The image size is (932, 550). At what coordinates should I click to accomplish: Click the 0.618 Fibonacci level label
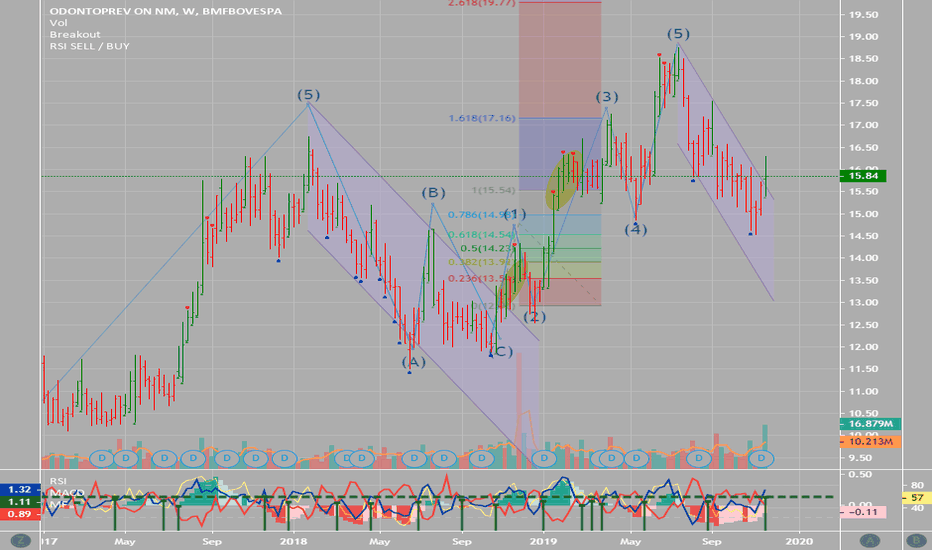tap(480, 235)
